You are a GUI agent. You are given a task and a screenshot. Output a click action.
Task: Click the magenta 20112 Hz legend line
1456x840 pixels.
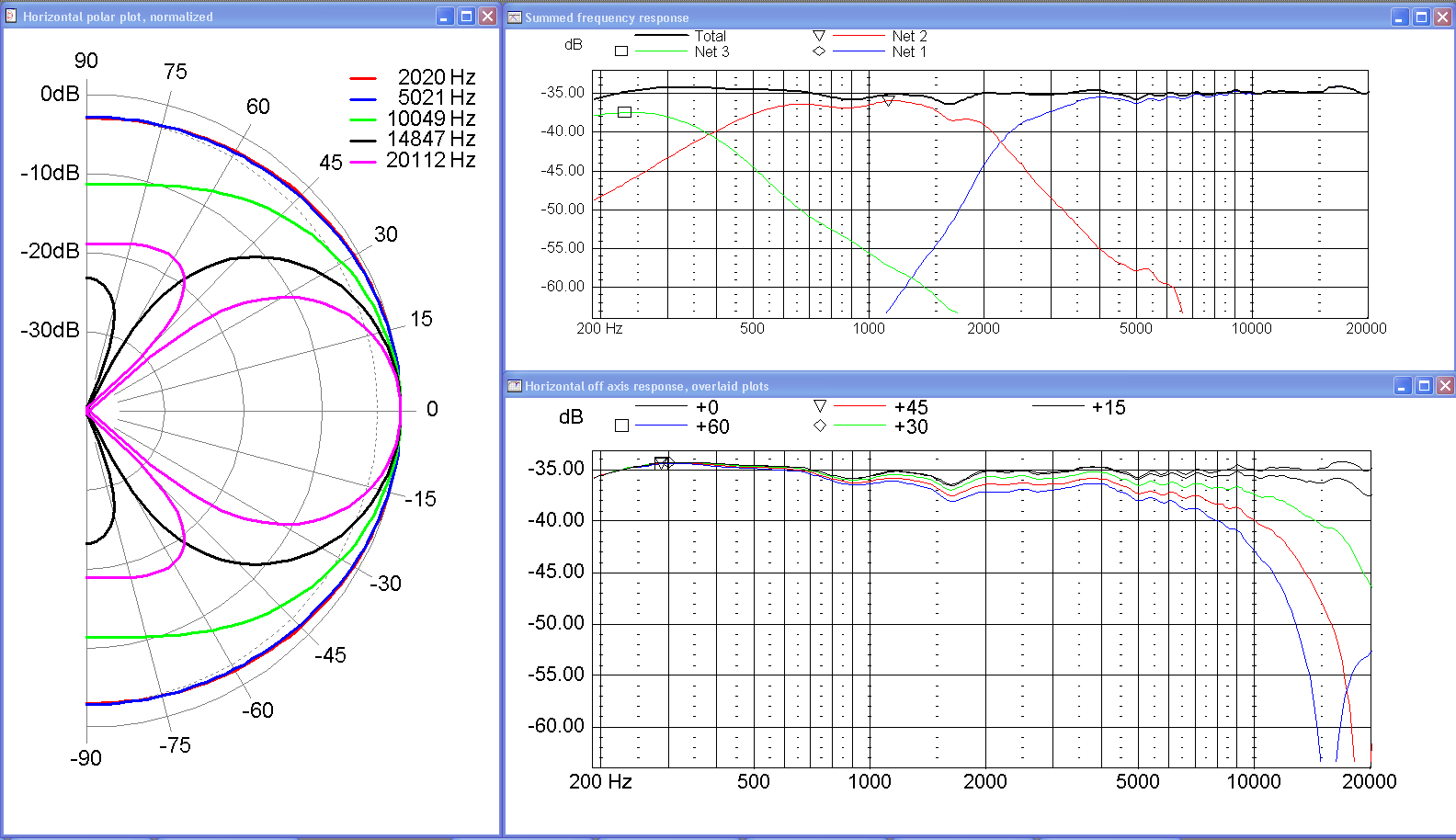coord(363,162)
